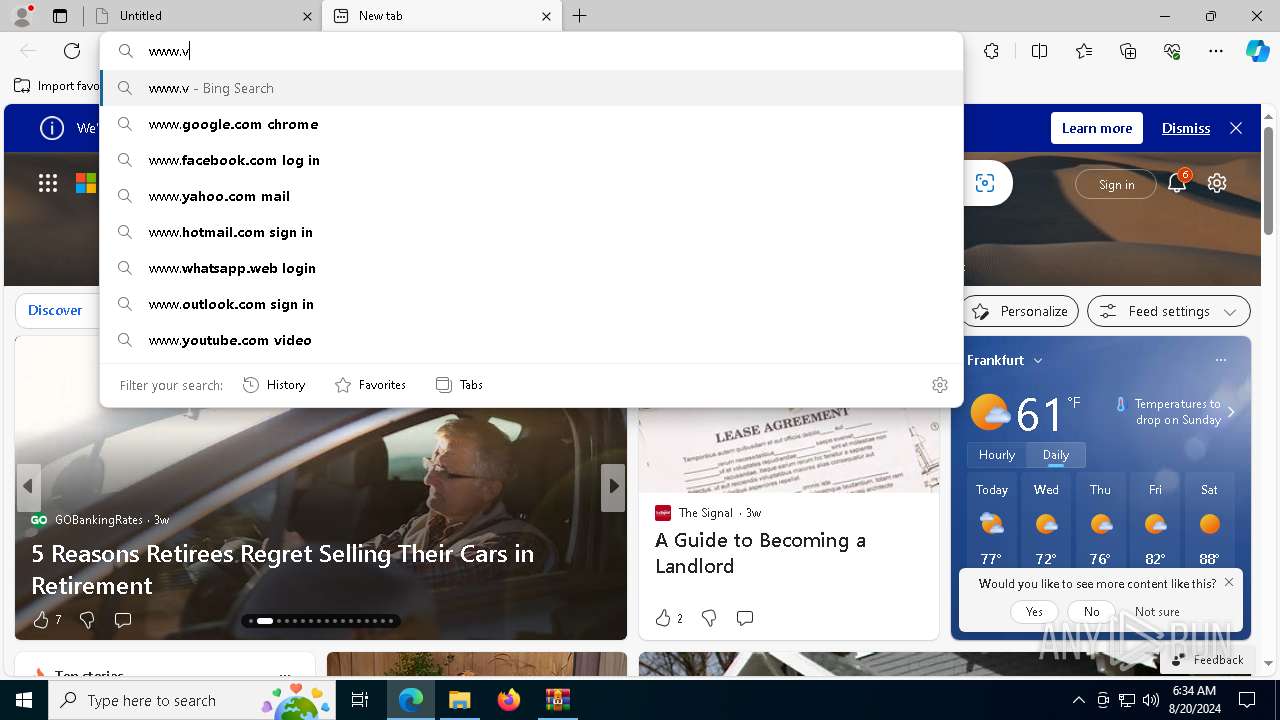Open the tab actions menu icon
The width and height of the screenshot is (1280, 720).
coord(60,16)
